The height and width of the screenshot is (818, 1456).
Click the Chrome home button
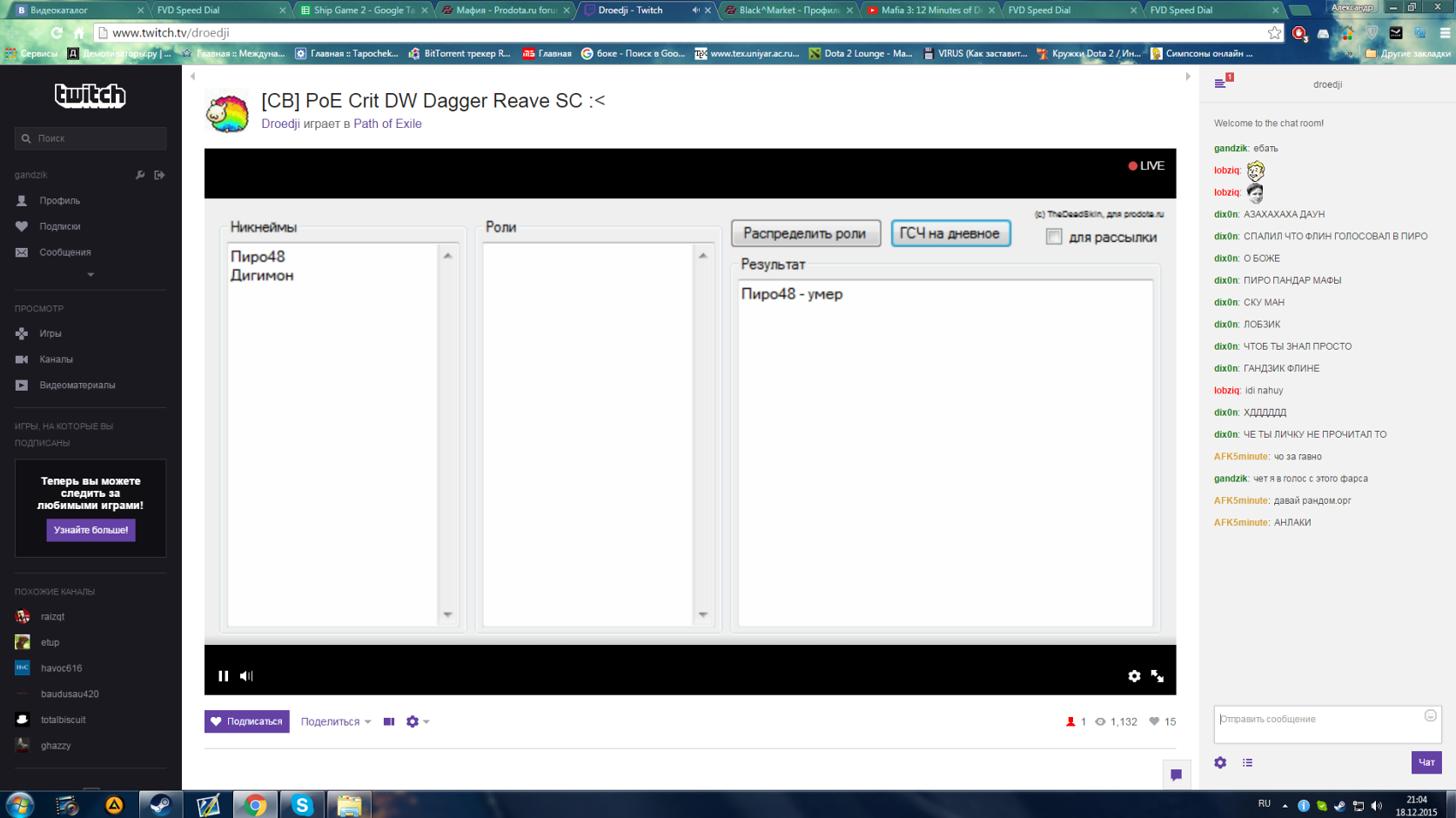(79, 32)
